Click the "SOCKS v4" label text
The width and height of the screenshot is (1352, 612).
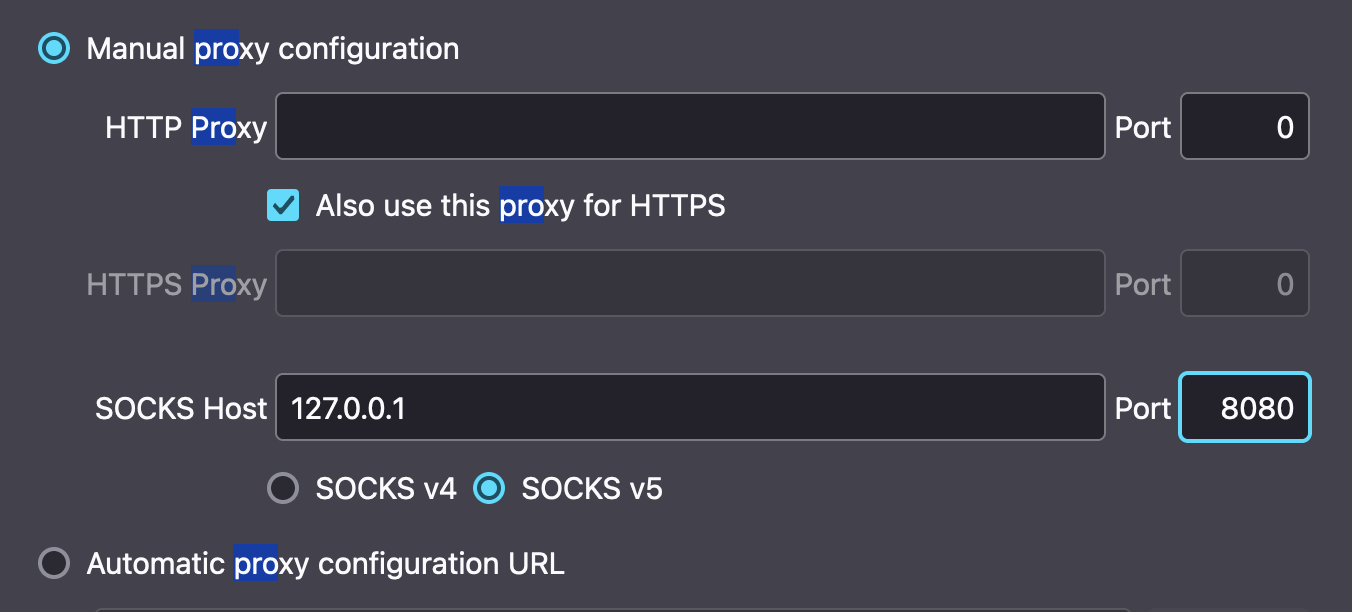(x=386, y=488)
